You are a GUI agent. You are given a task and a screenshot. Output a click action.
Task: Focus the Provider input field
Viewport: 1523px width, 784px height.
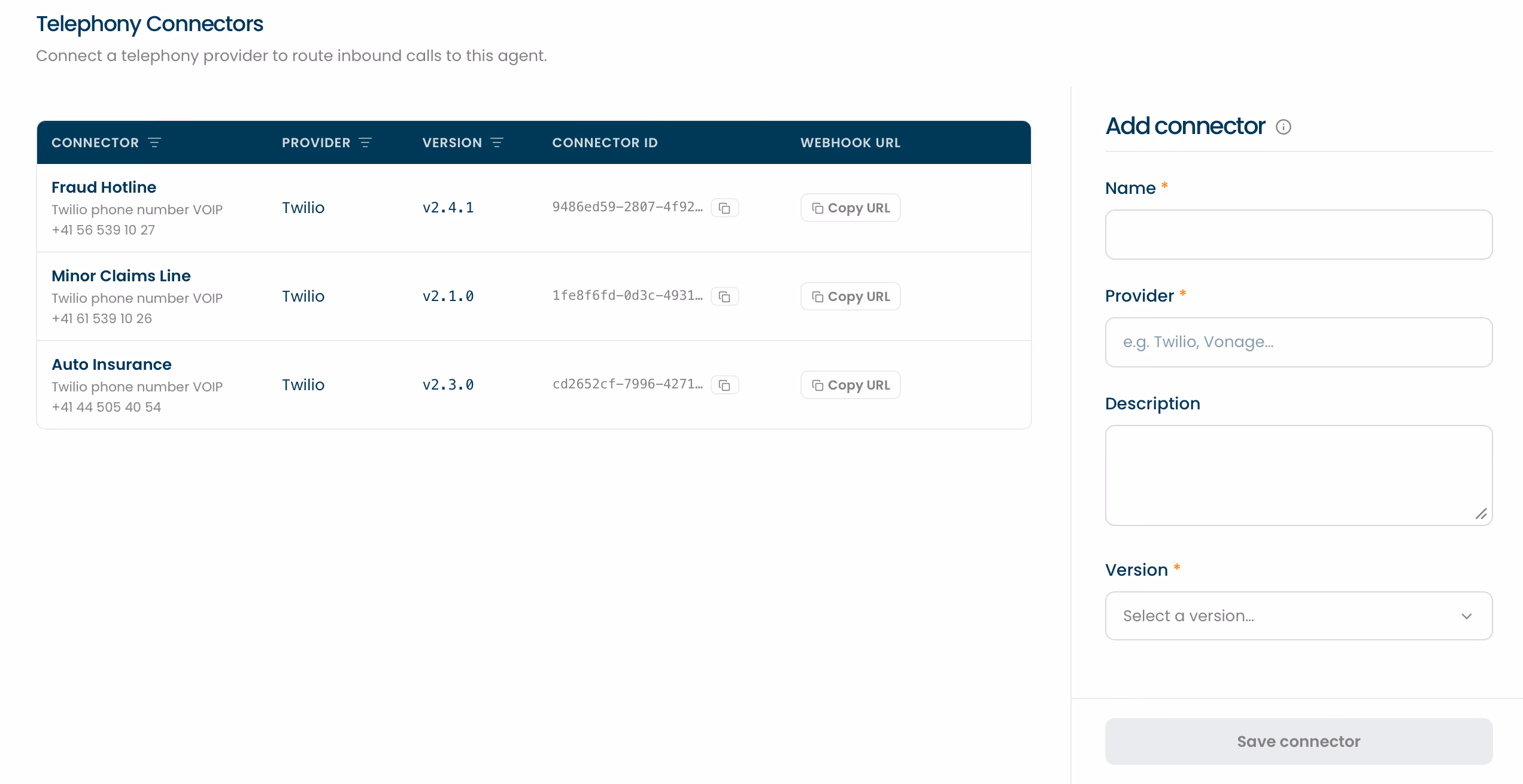(x=1299, y=342)
